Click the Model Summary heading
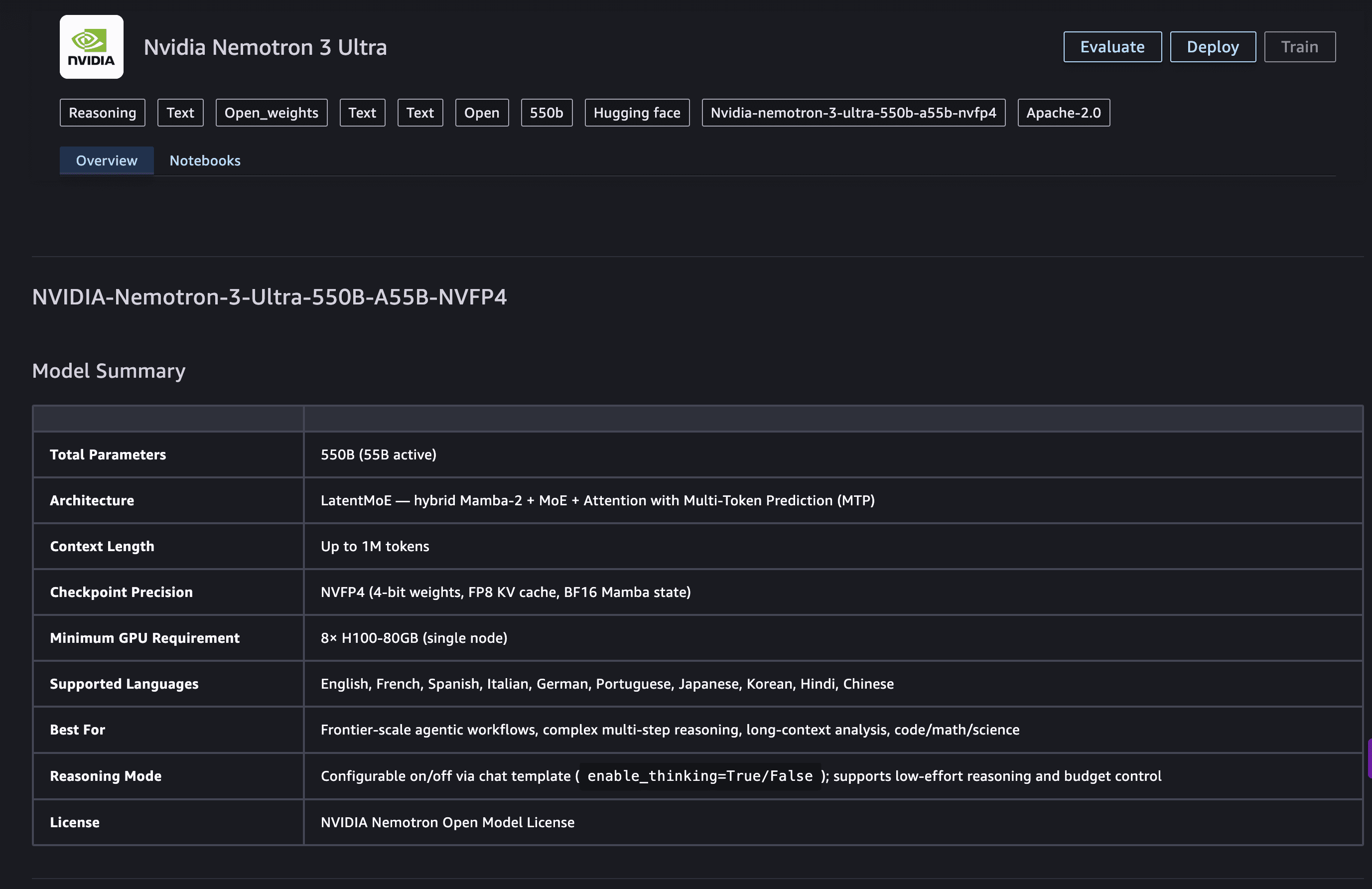 tap(109, 371)
